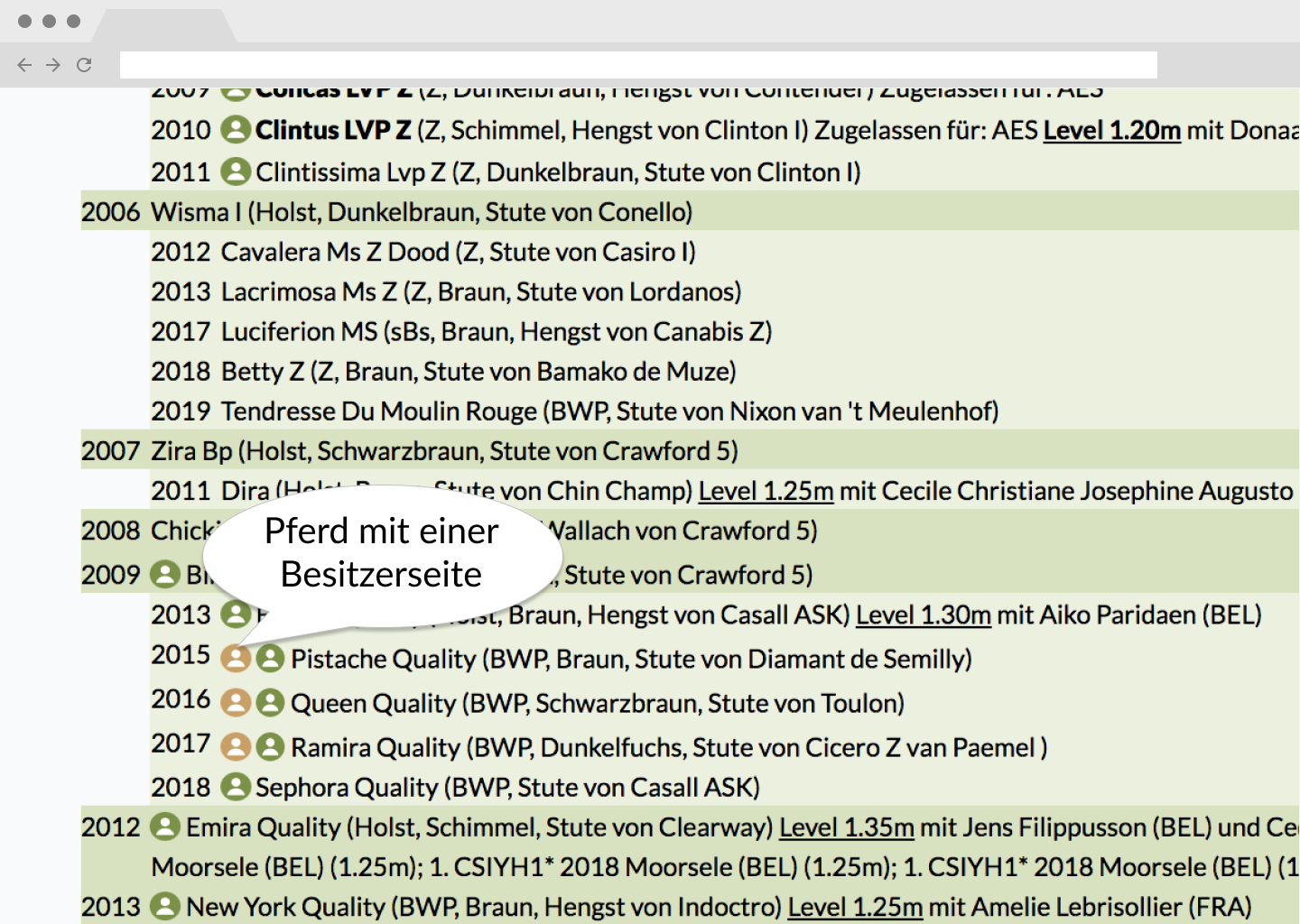Click green owner icon on the 2009 row
This screenshot has height=924, width=1300.
click(x=165, y=574)
